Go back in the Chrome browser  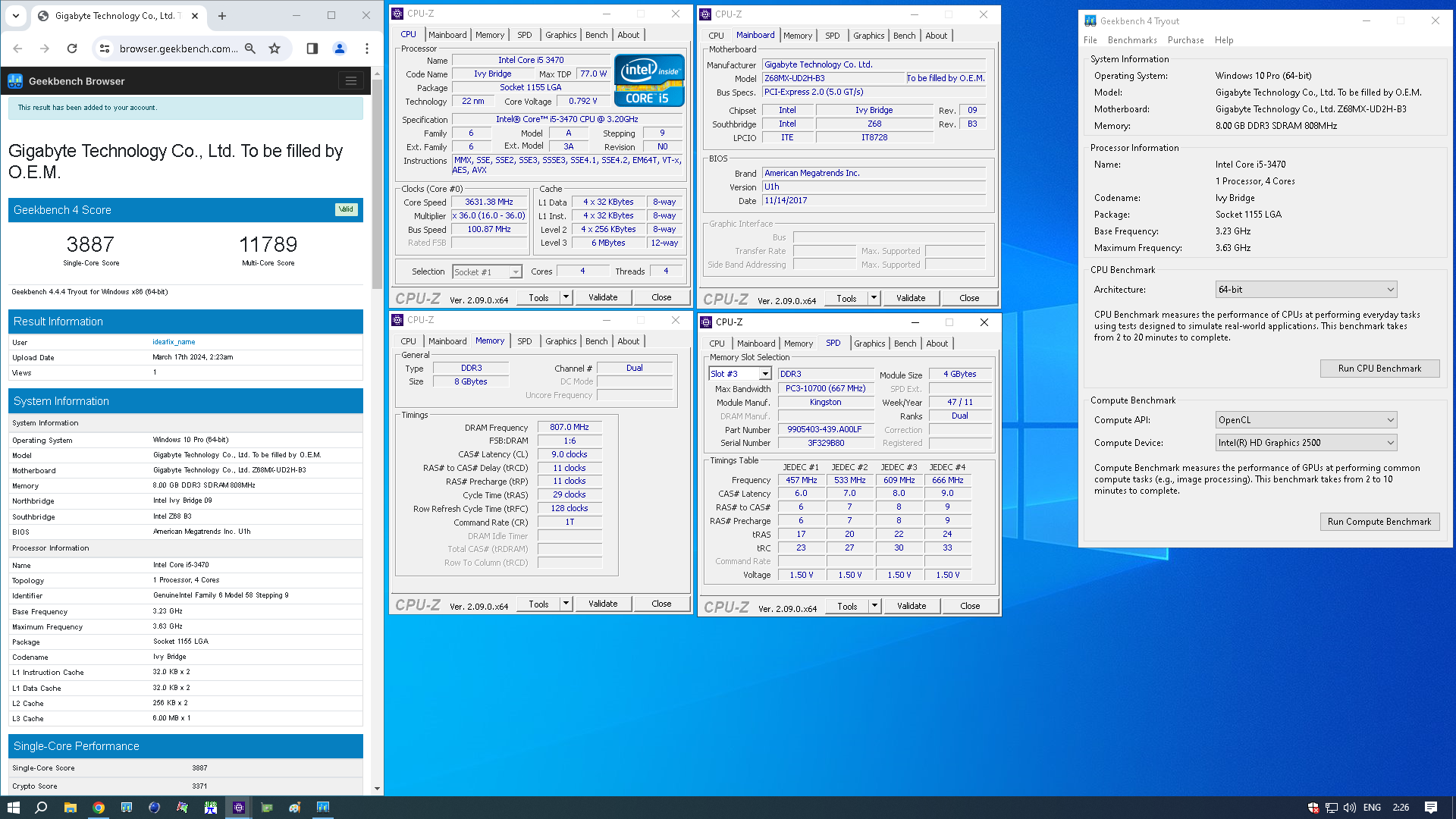18,49
